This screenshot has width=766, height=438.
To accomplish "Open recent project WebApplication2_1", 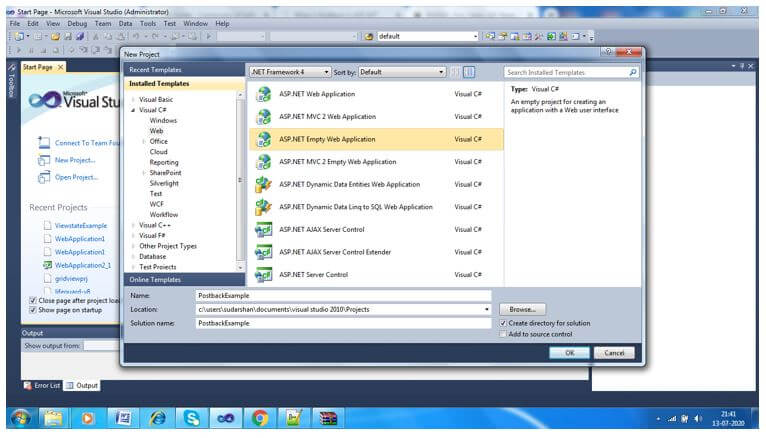I will [x=83, y=265].
